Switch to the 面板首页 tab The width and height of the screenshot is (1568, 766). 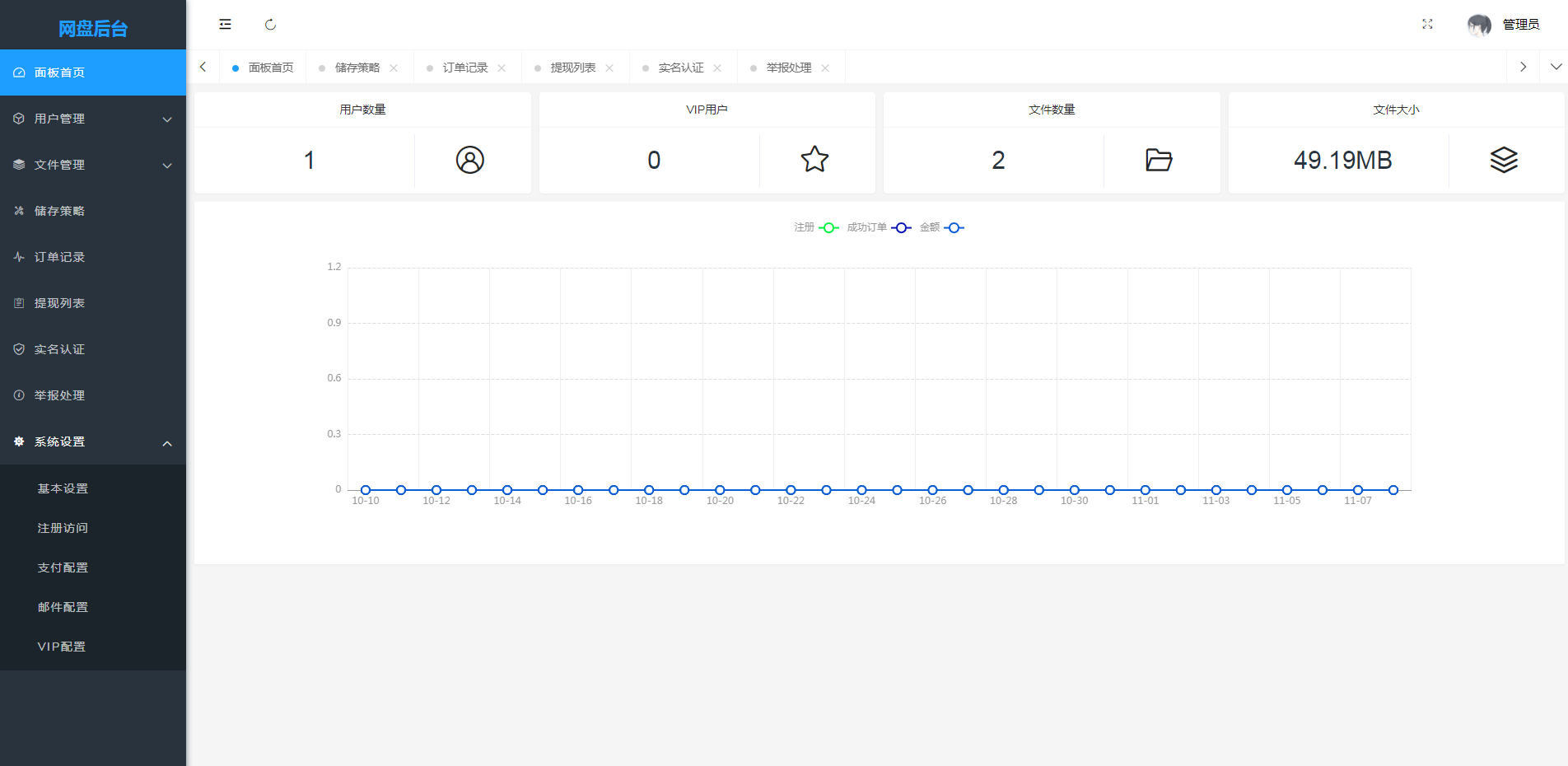[x=263, y=68]
